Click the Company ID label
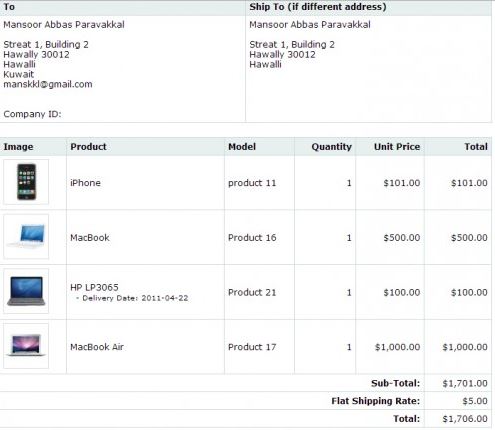This screenshot has width=495, height=430. tap(32, 114)
